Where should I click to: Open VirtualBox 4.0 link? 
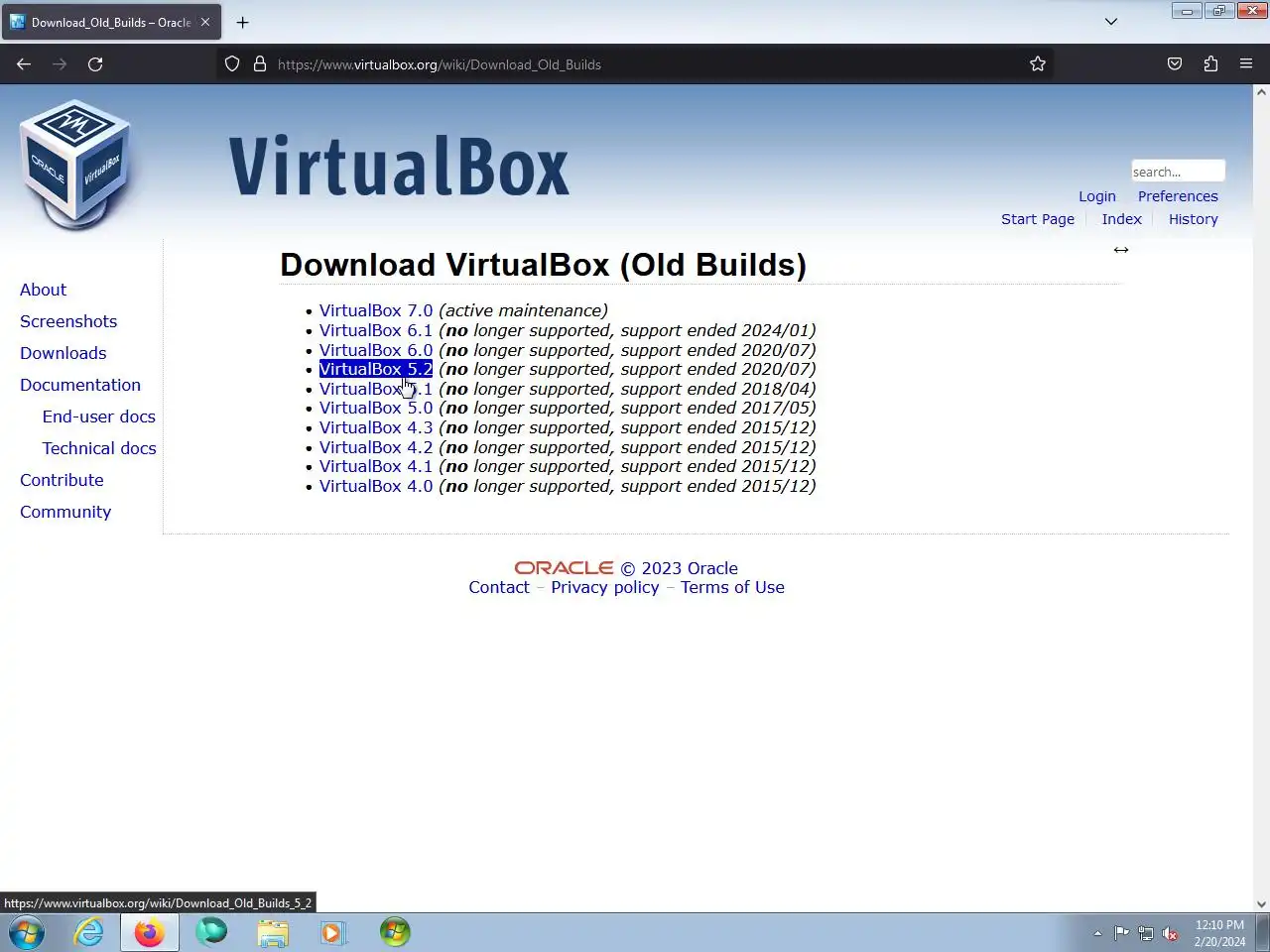[x=376, y=486]
